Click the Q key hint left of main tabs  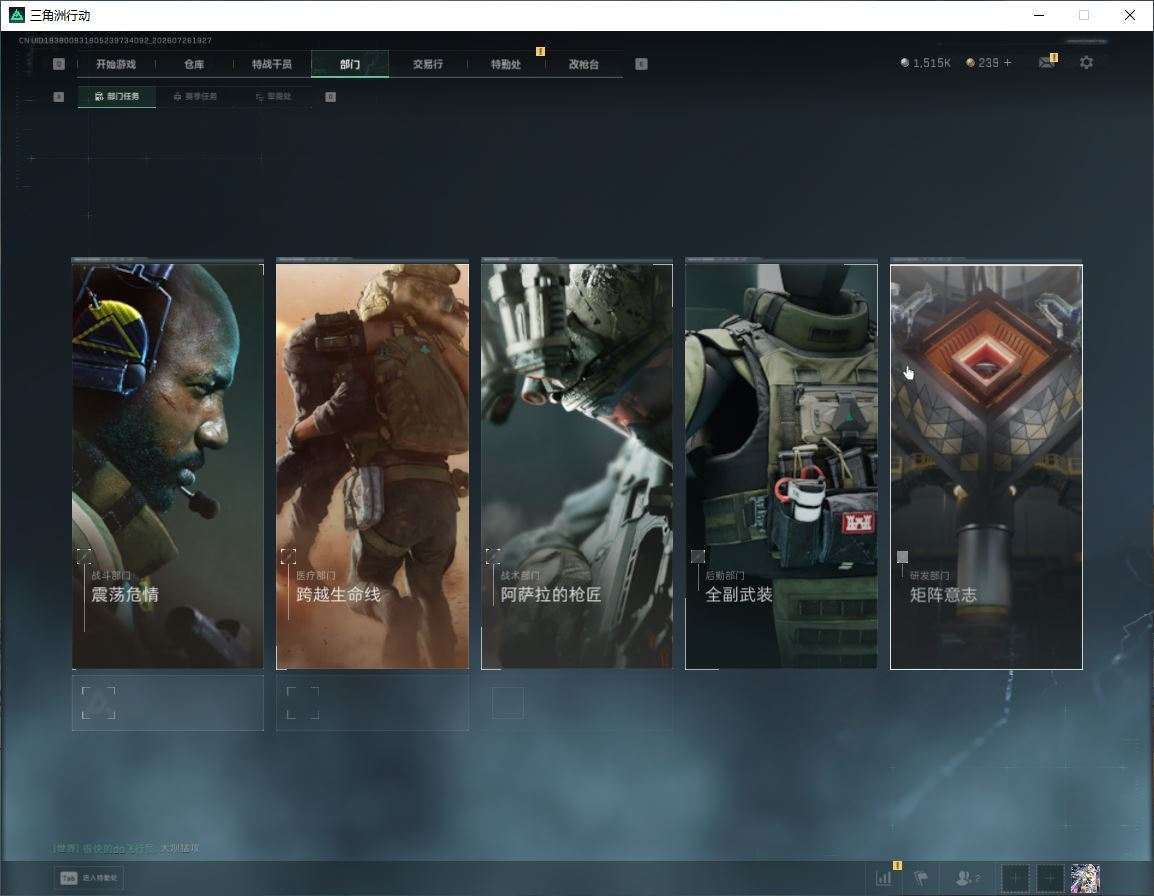pyautogui.click(x=59, y=64)
